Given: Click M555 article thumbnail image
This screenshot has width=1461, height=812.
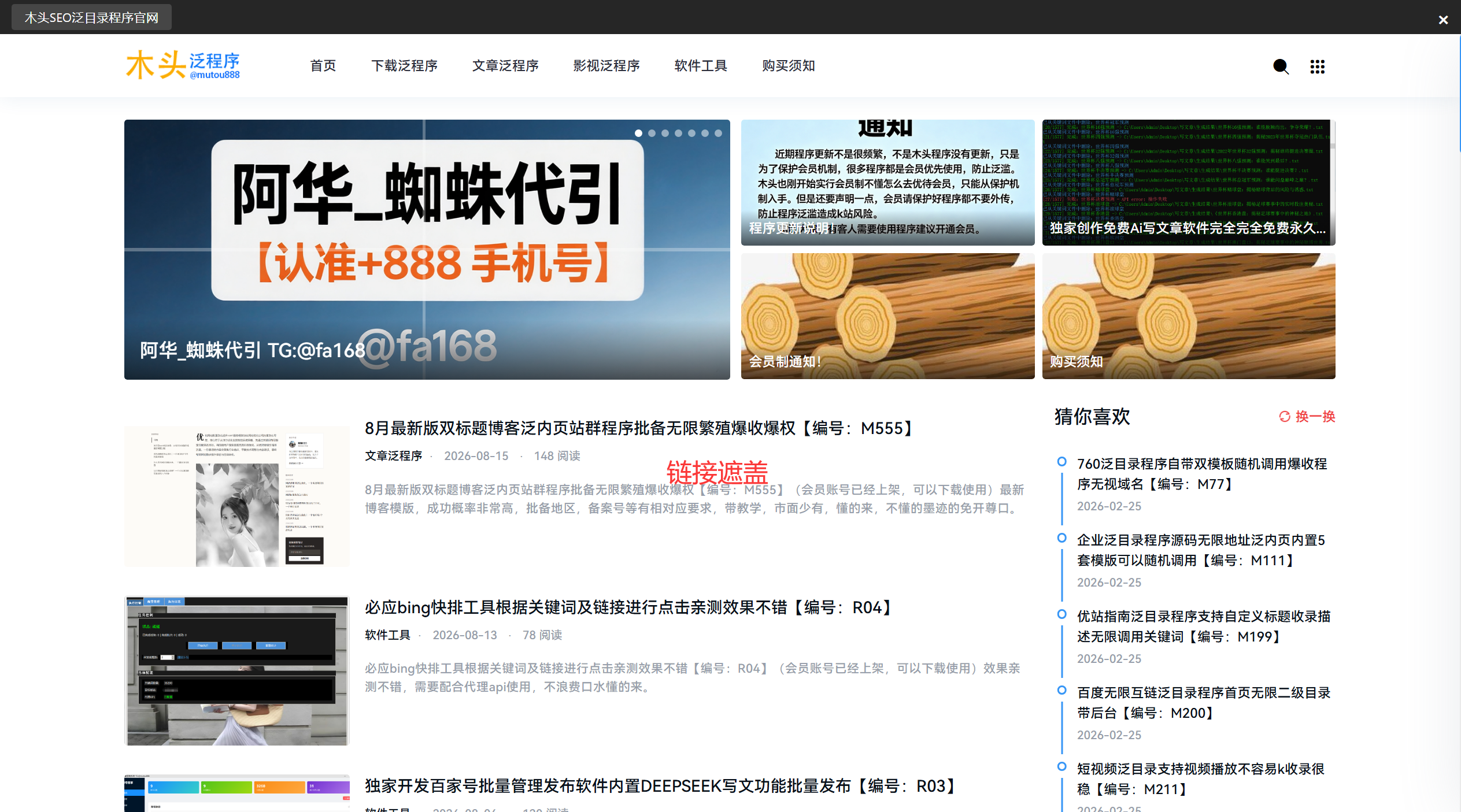Looking at the screenshot, I should click(x=237, y=496).
